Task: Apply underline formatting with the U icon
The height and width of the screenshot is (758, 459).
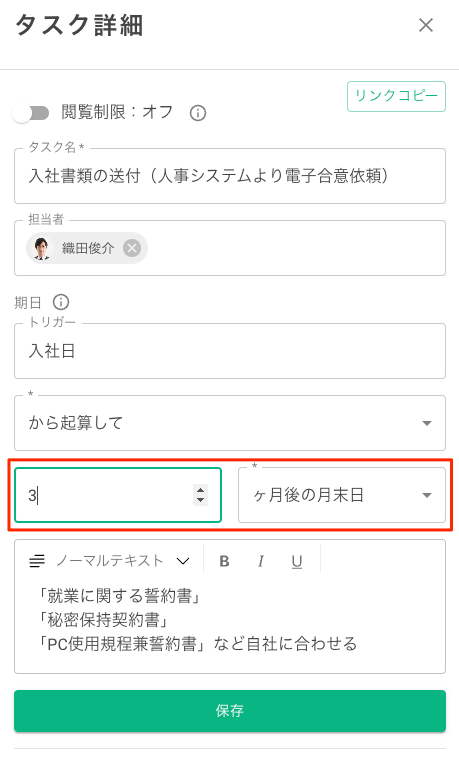Action: point(297,561)
